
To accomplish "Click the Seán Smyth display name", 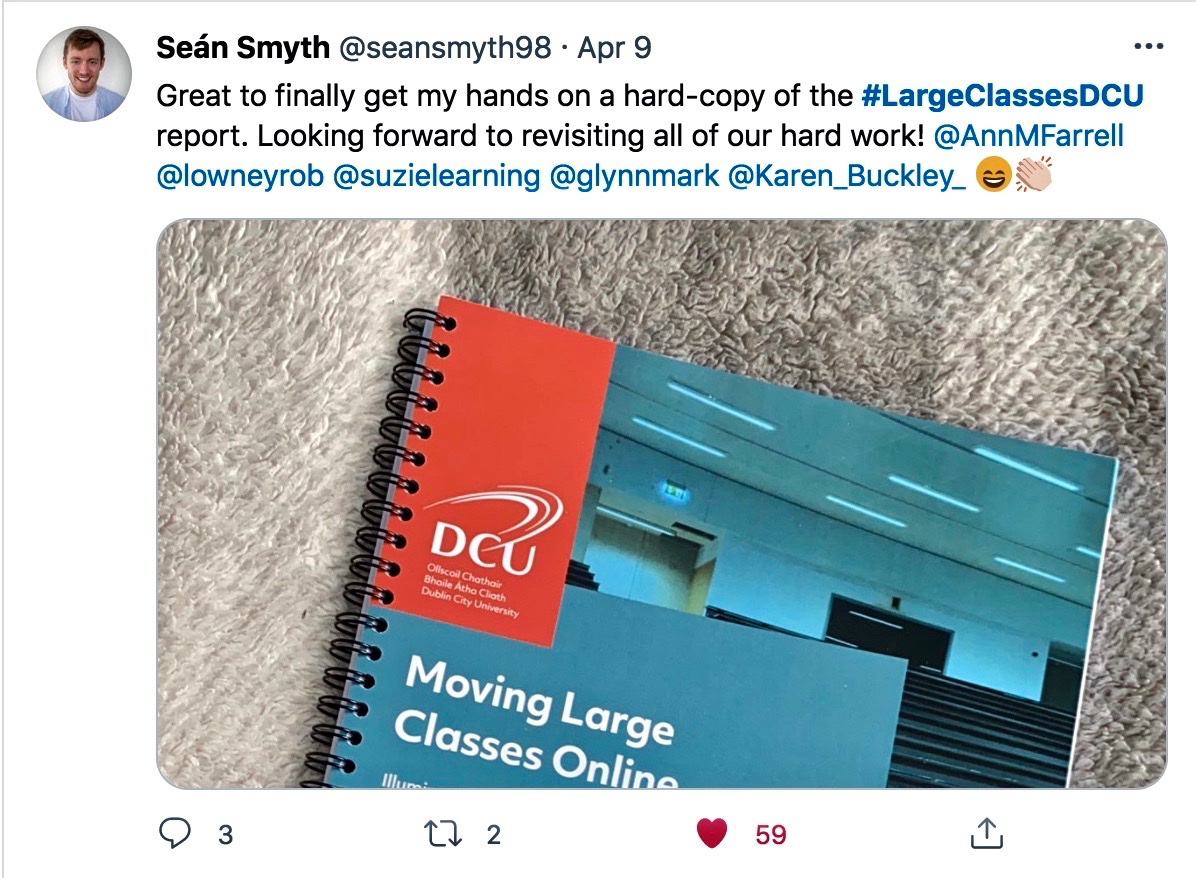I will (x=243, y=47).
